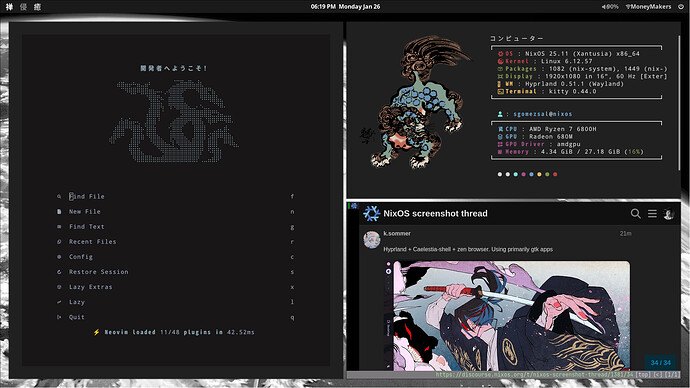Click the exit icon beside Quit
Viewport: 690px width, 388px height.
point(59,317)
